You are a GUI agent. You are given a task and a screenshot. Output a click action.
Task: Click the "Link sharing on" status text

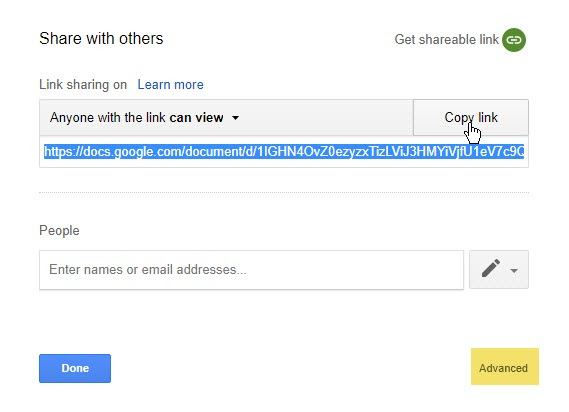(x=83, y=85)
